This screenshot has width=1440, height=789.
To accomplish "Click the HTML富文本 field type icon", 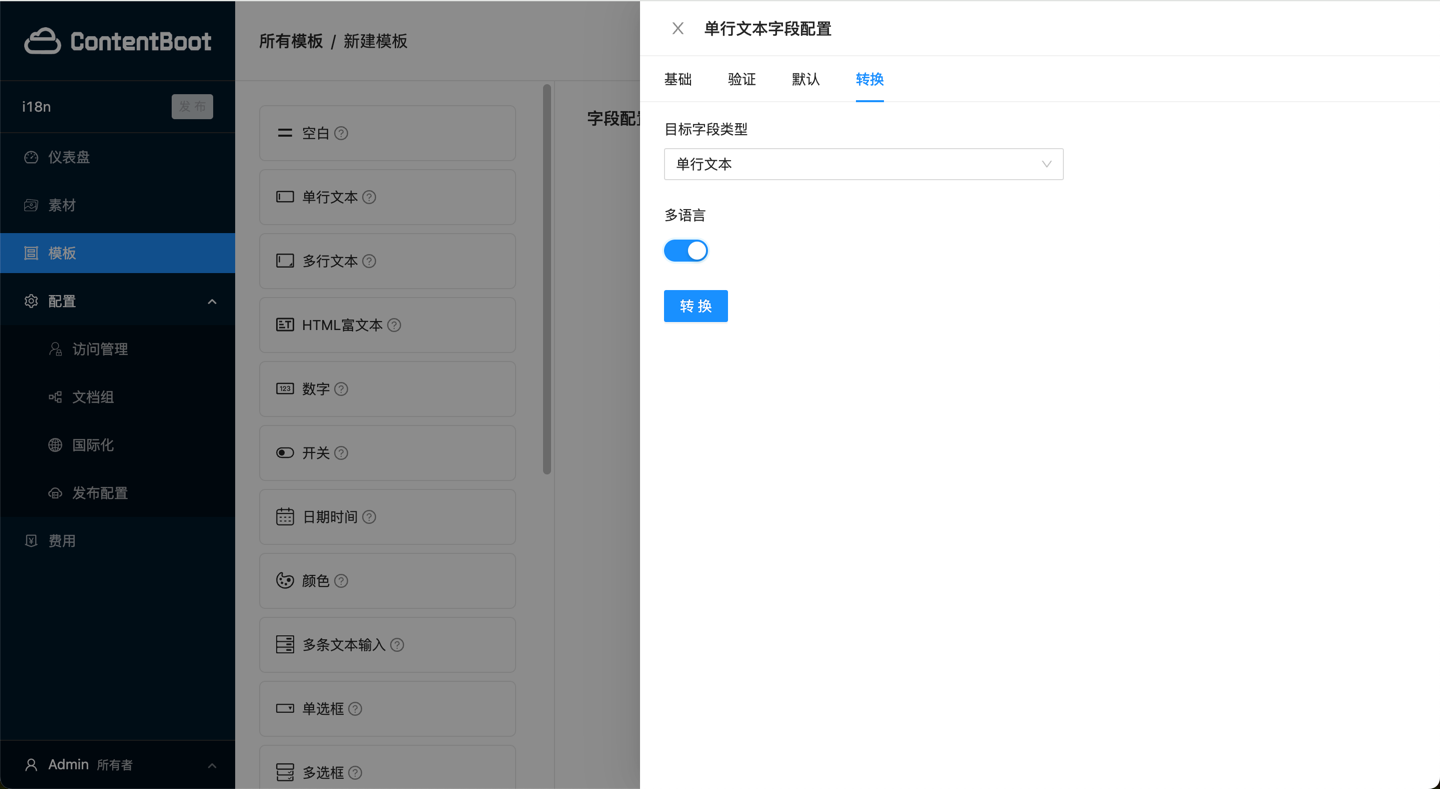I will 285,325.
